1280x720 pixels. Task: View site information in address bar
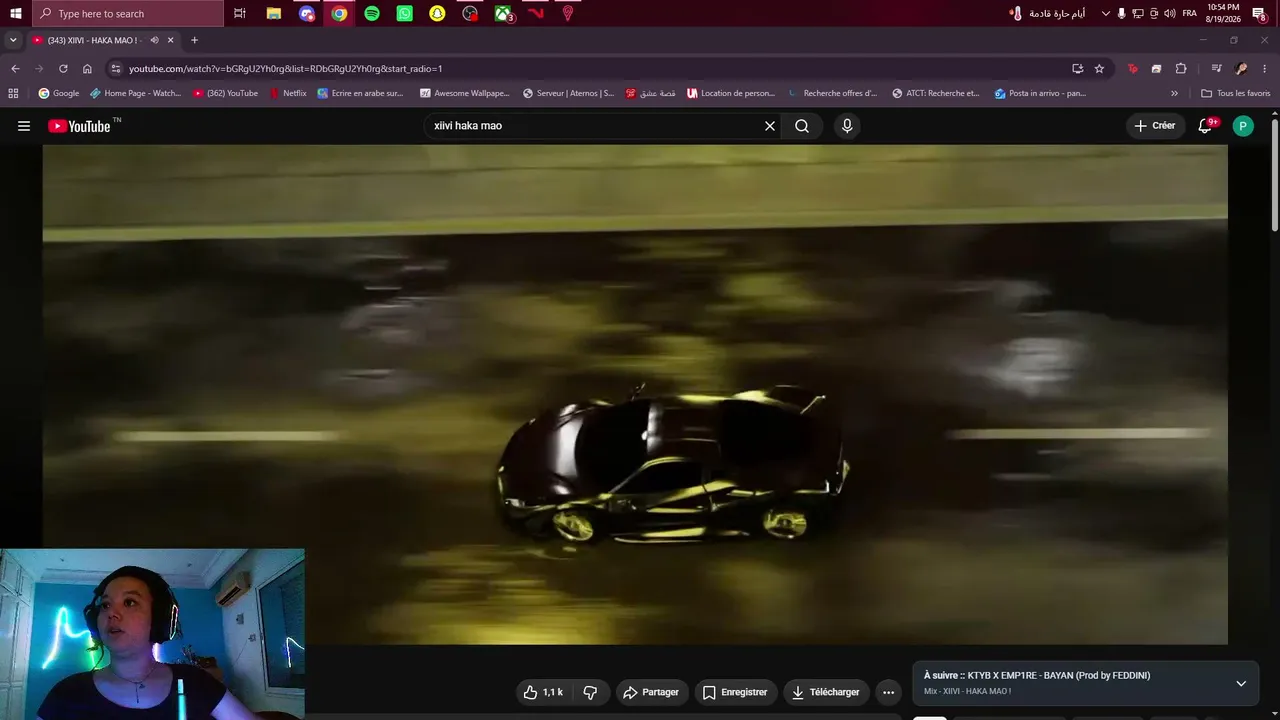coord(116,69)
